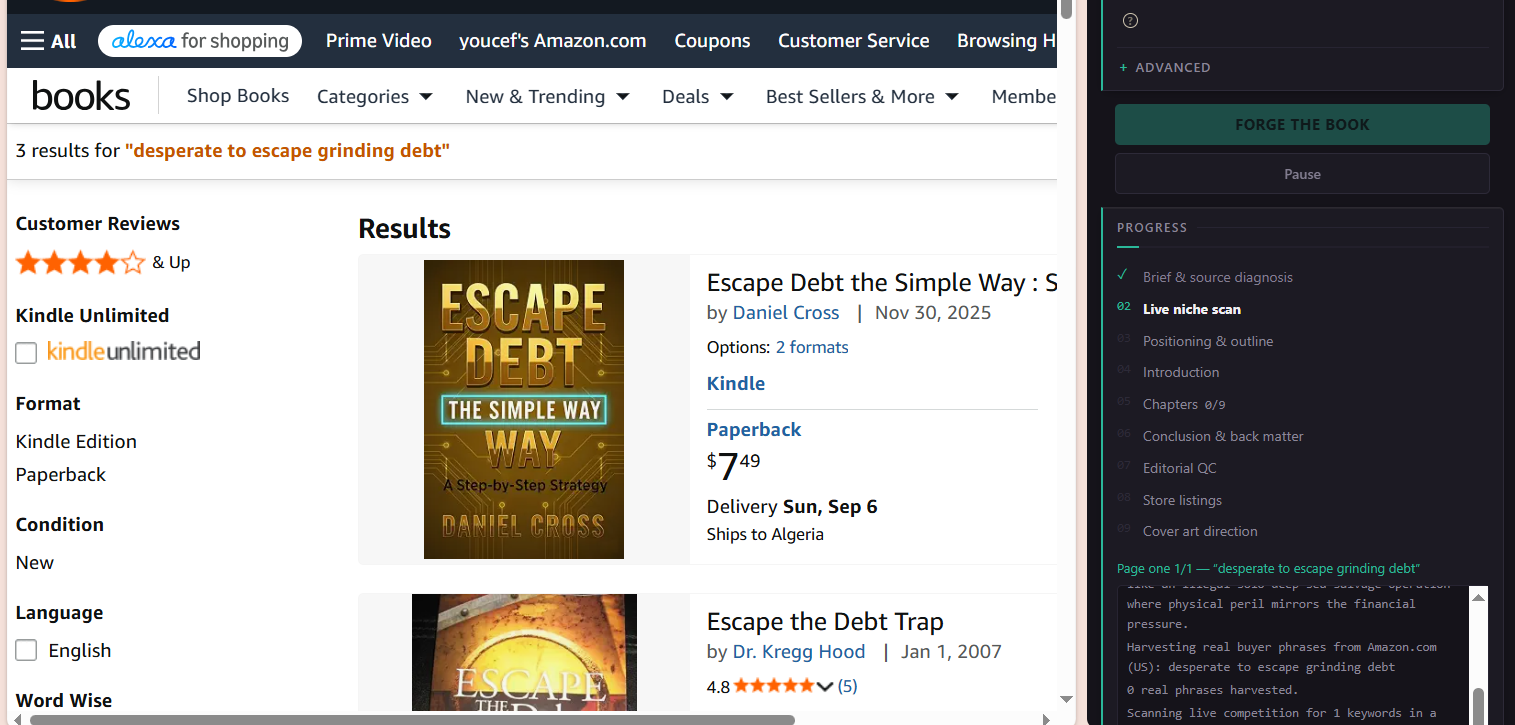1515x725 pixels.
Task: Expand the New & Trending menu
Action: coord(547,97)
